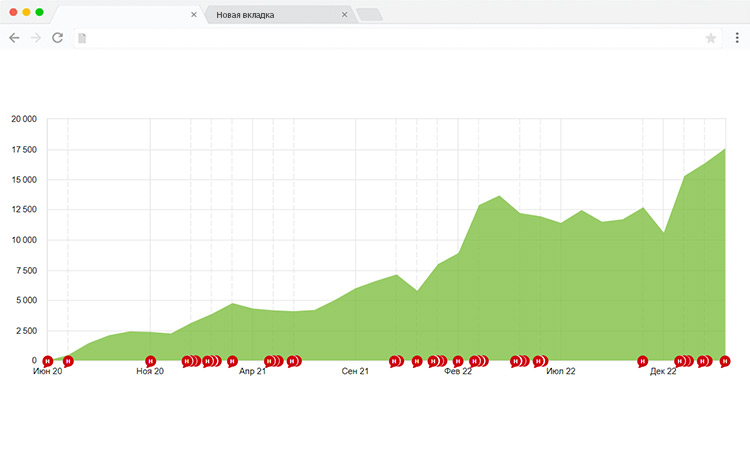
Task: Close the first untitled tab
Action: pos(194,15)
